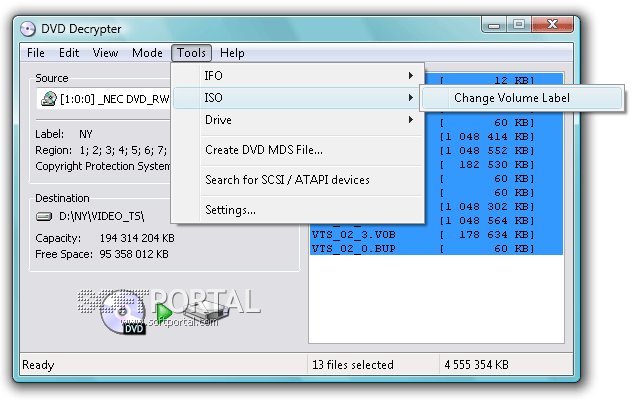Viewport: 633px width, 403px height.
Task: Select Create DVD MDS File...
Action: coord(264,150)
